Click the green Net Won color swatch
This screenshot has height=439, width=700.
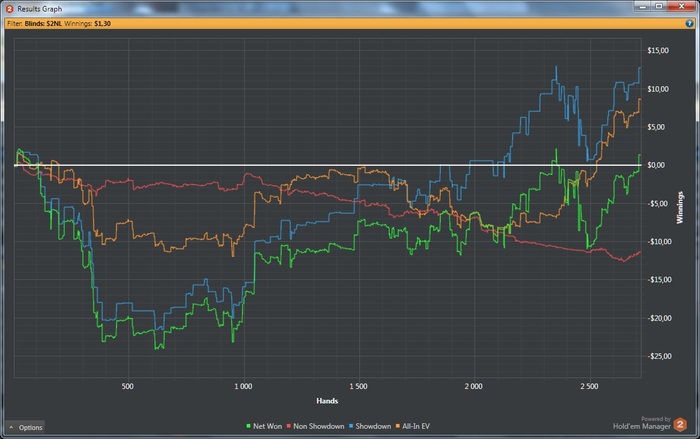249,426
